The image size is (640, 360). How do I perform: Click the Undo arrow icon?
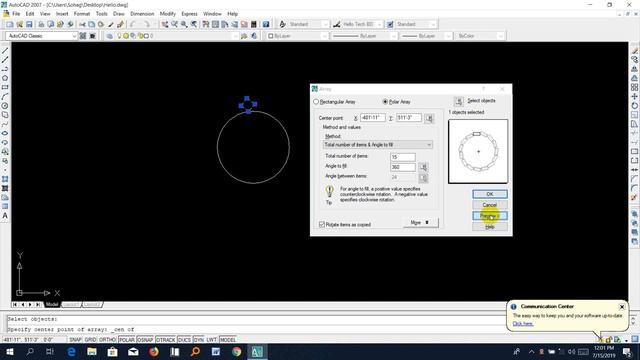[x=133, y=24]
